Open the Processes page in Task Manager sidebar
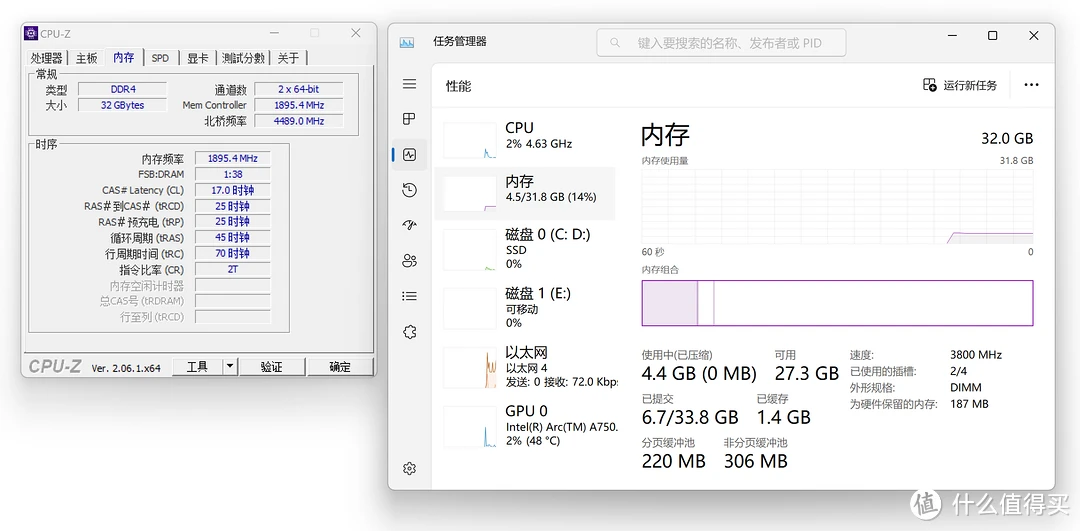The height and width of the screenshot is (531, 1080). point(409,119)
